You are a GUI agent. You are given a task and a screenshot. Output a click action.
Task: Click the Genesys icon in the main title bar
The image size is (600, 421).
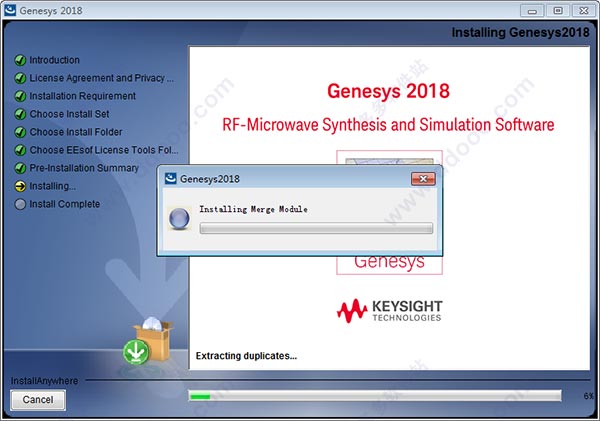point(10,10)
